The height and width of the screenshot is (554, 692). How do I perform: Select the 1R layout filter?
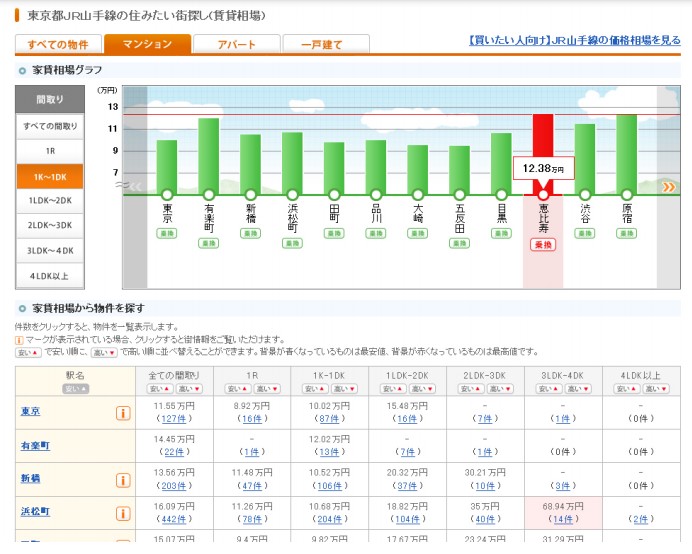(50, 151)
